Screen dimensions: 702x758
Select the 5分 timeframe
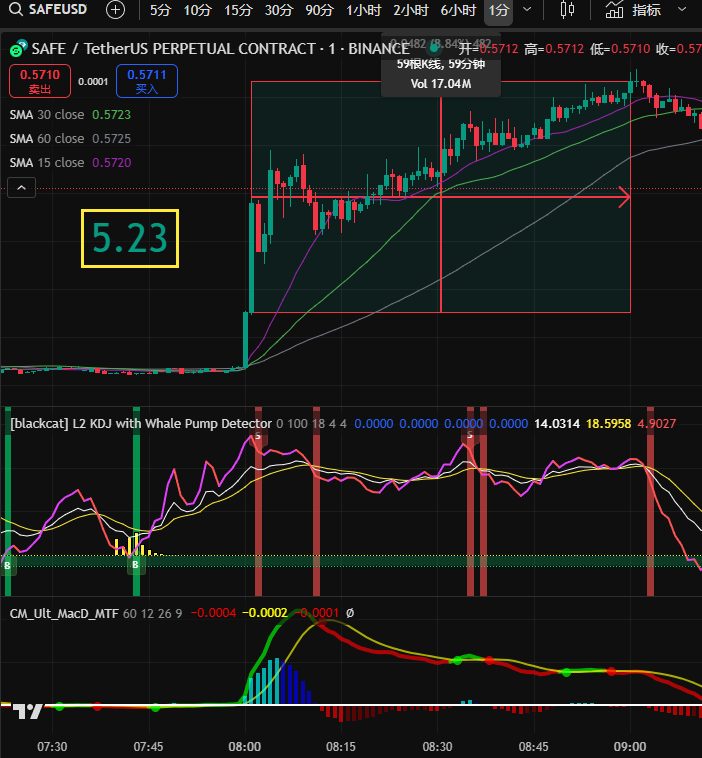(160, 10)
